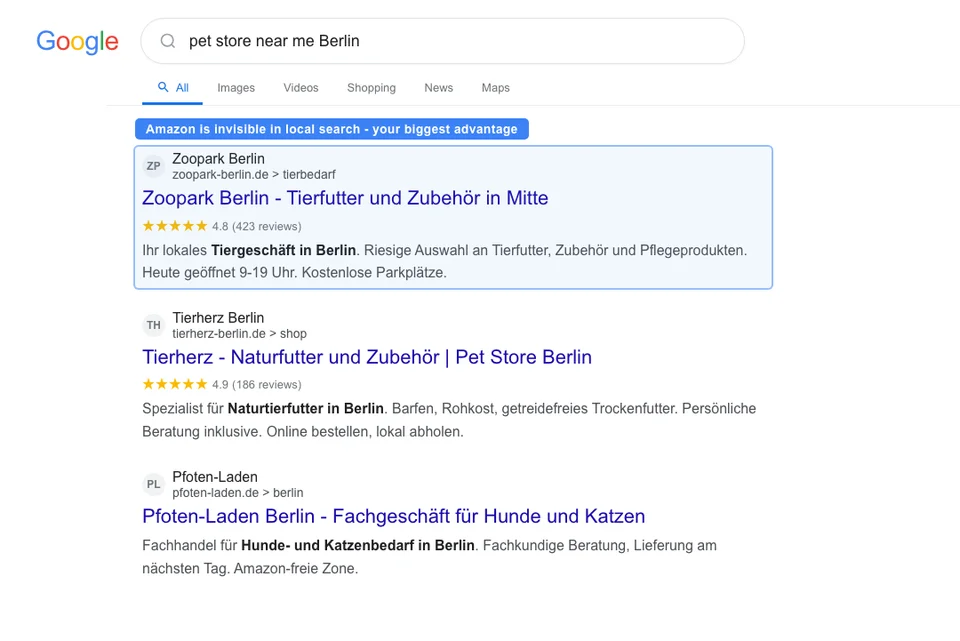Open the Videos tab
Image resolution: width=960 pixels, height=641 pixels.
[300, 88]
